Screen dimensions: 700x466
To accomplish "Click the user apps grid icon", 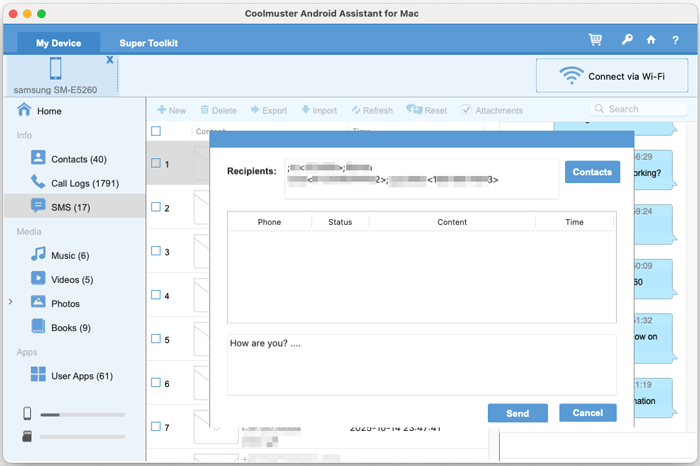I will (38, 374).
